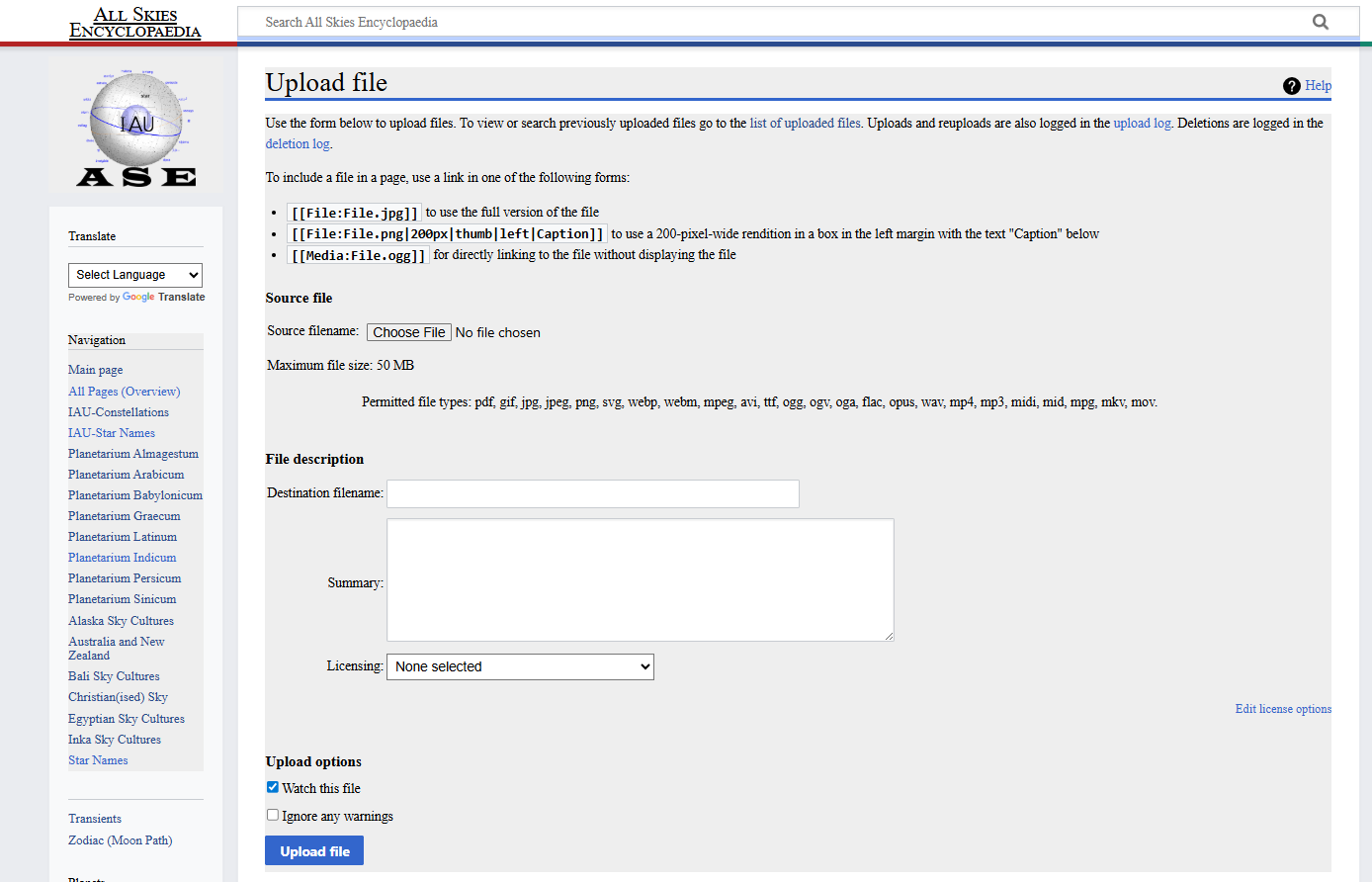Focus the Destination filename field
The width and height of the screenshot is (1372, 882).
592,493
